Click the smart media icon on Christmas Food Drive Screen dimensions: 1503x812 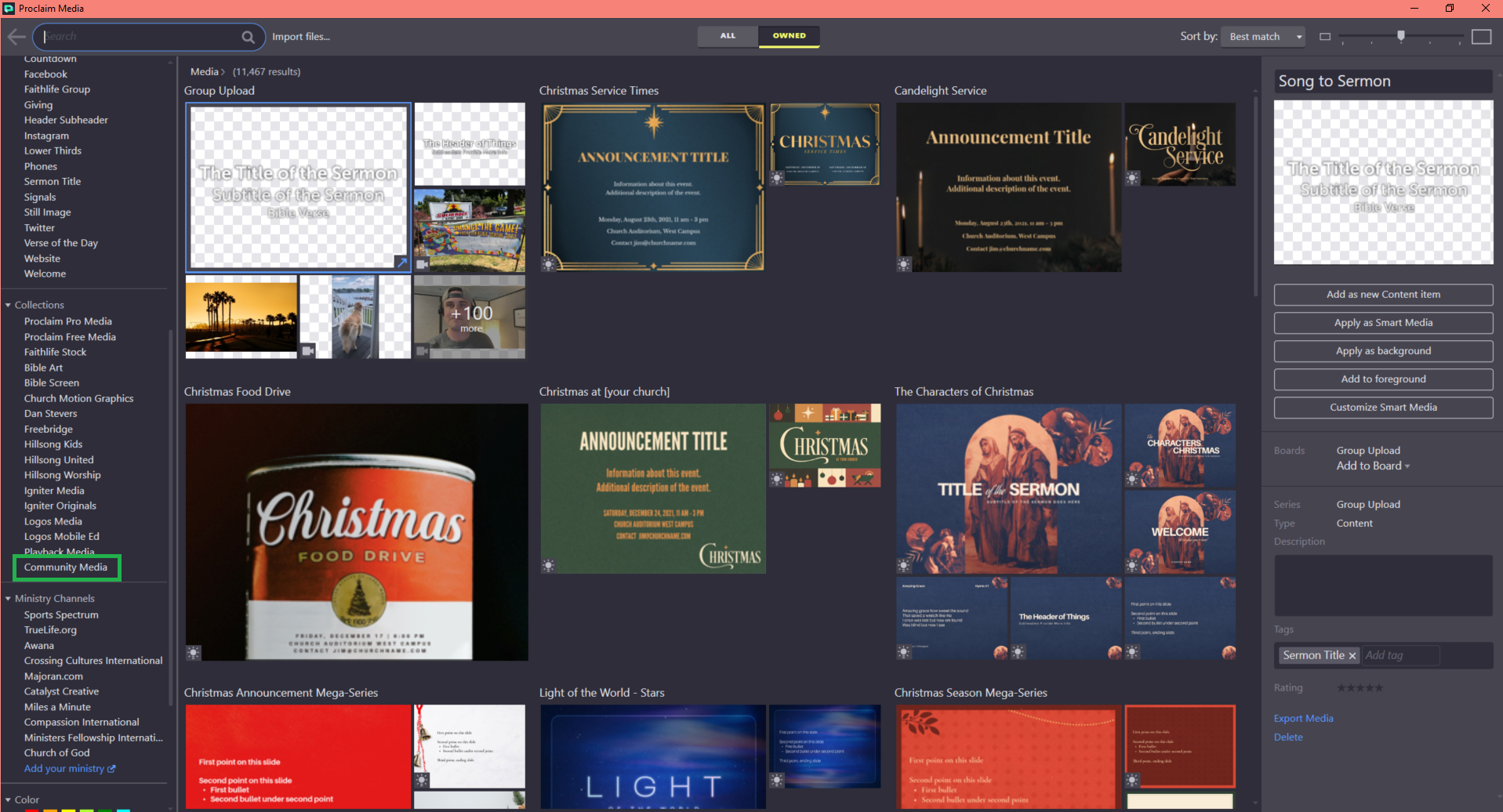194,652
